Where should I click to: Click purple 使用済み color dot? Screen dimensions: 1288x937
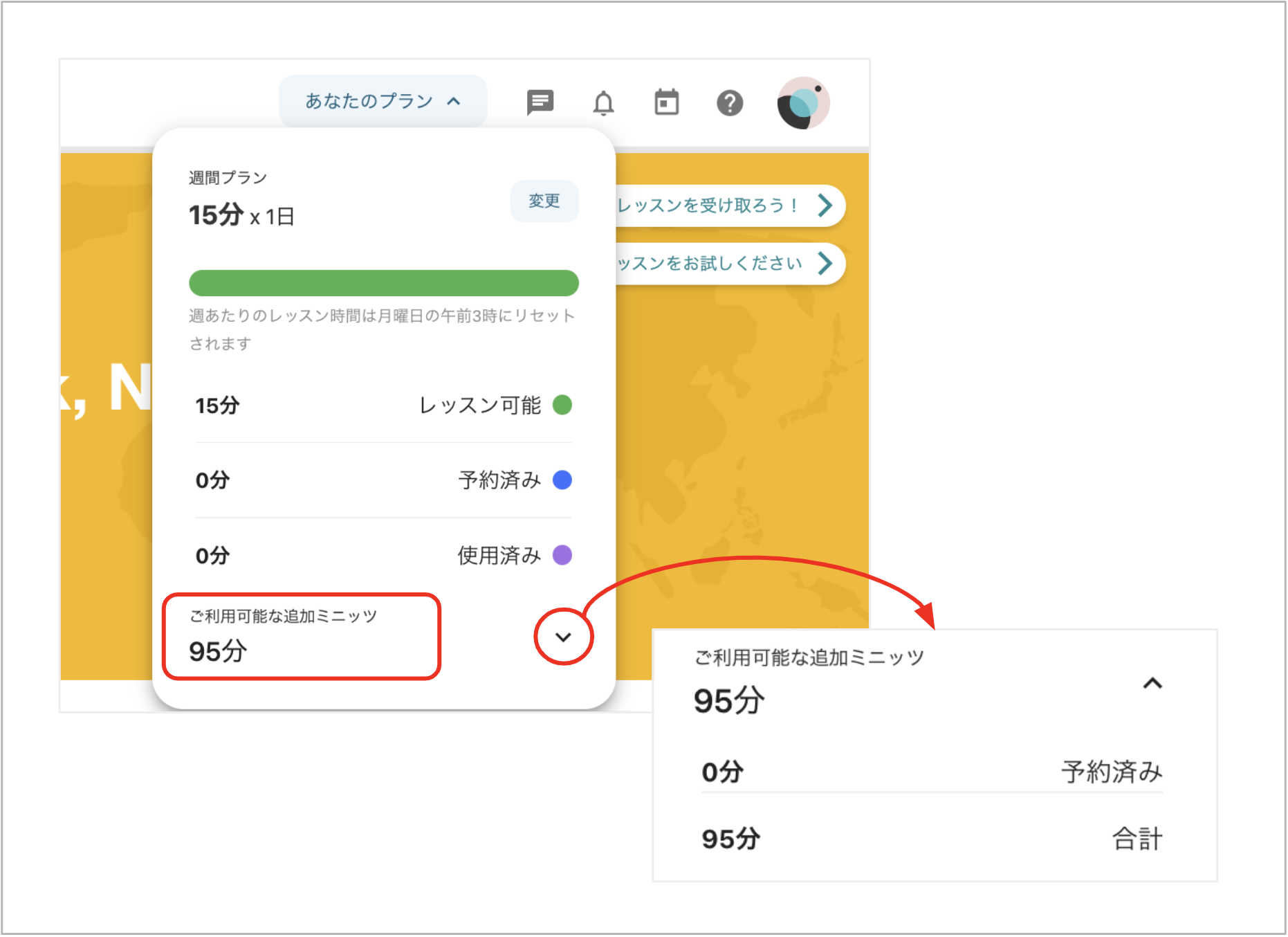(562, 555)
